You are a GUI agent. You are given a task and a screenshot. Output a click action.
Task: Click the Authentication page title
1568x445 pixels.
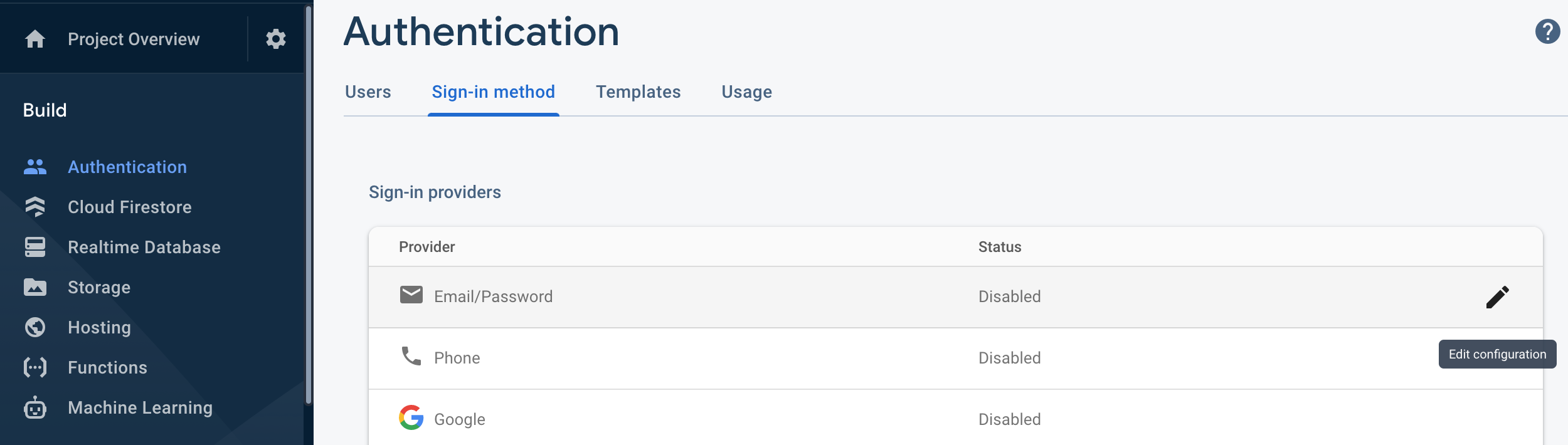pyautogui.click(x=482, y=31)
